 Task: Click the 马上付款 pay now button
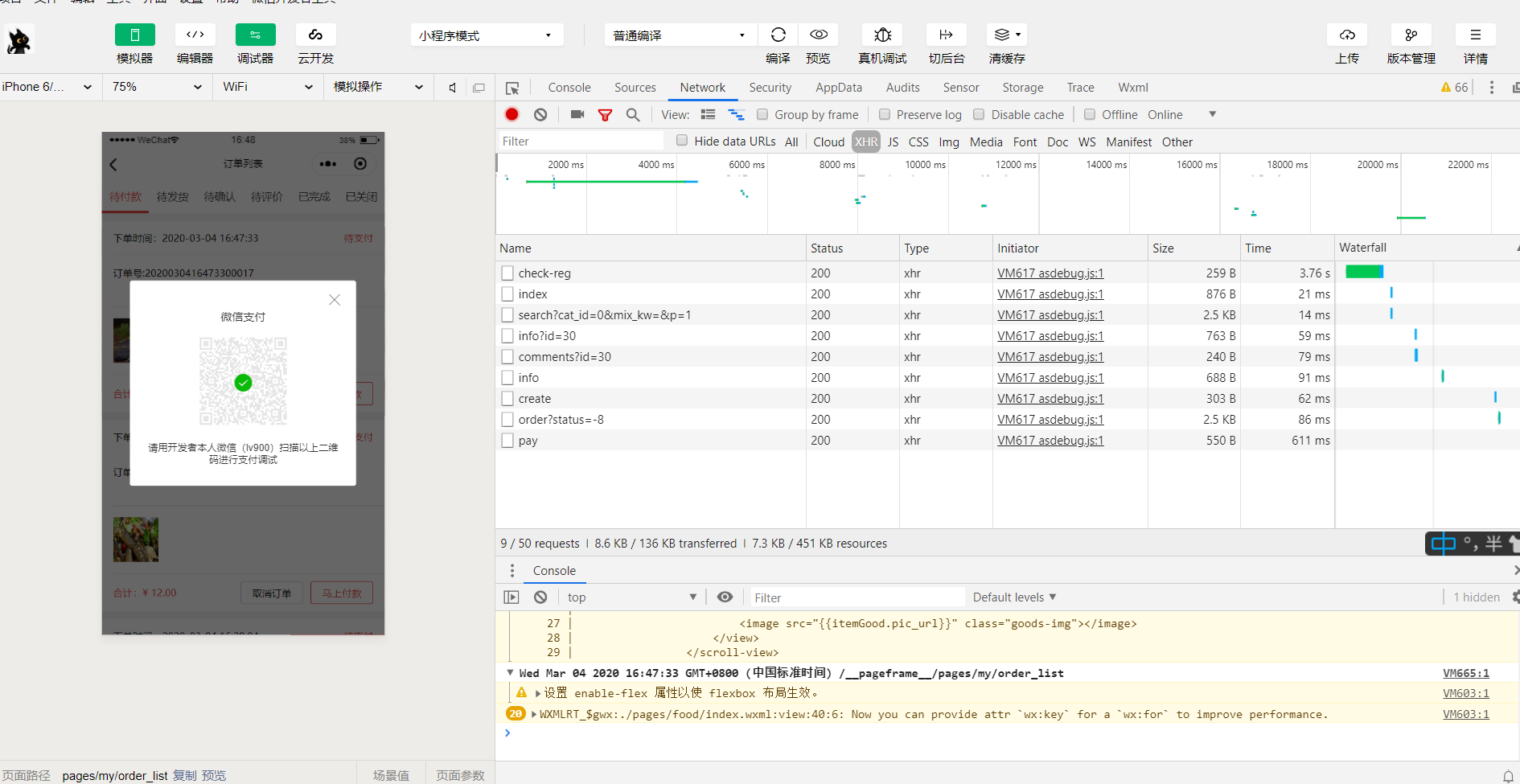tap(342, 593)
